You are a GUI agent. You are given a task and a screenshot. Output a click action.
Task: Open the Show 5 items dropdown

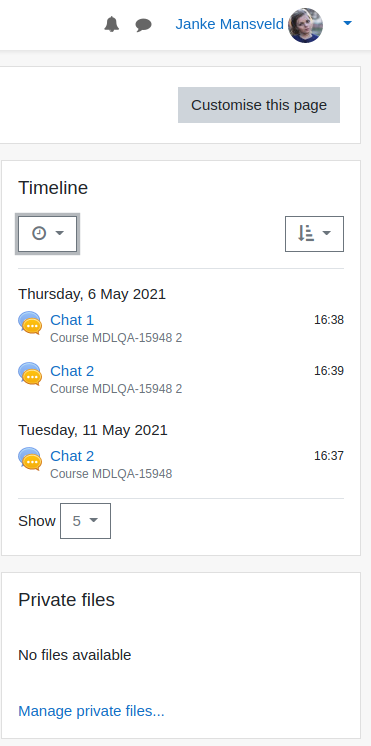[86, 521]
